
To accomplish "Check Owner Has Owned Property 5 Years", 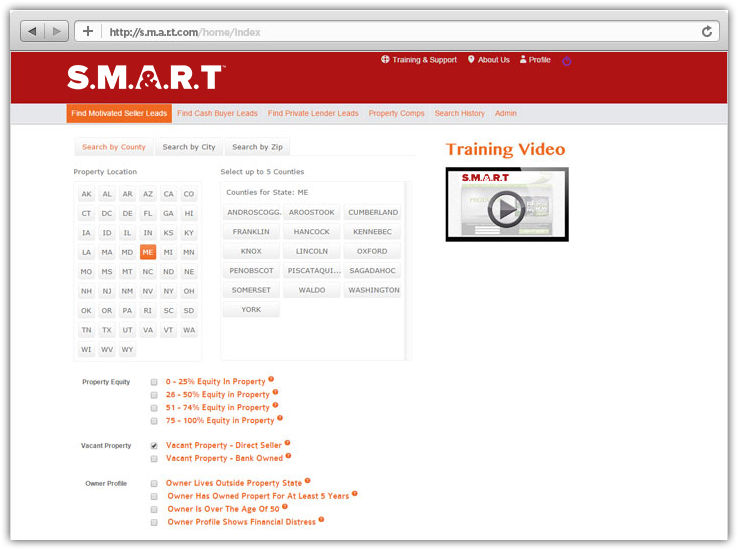I will click(x=154, y=496).
